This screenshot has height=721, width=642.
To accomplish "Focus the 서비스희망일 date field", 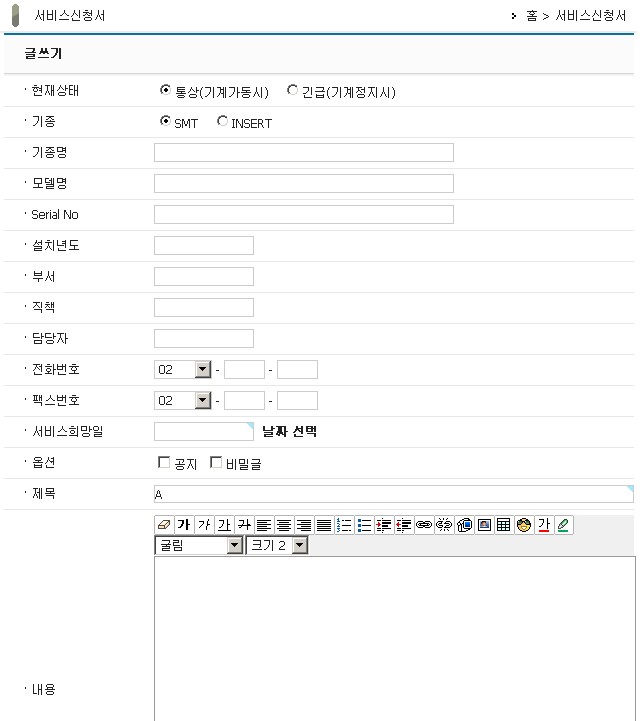I will pyautogui.click(x=204, y=432).
